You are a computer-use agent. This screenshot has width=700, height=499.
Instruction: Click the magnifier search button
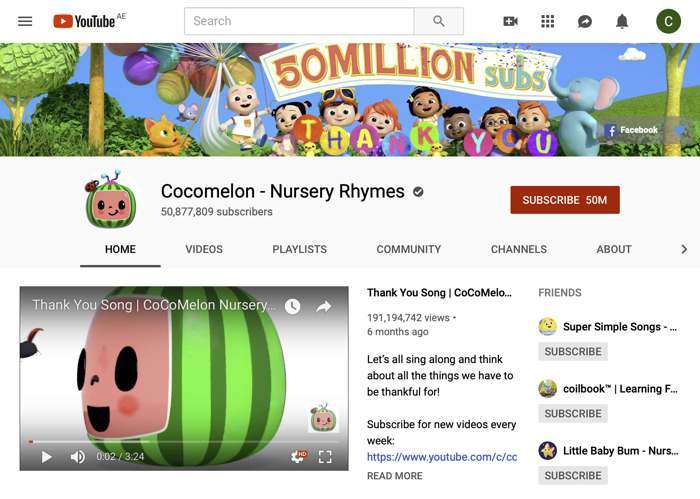pyautogui.click(x=439, y=21)
